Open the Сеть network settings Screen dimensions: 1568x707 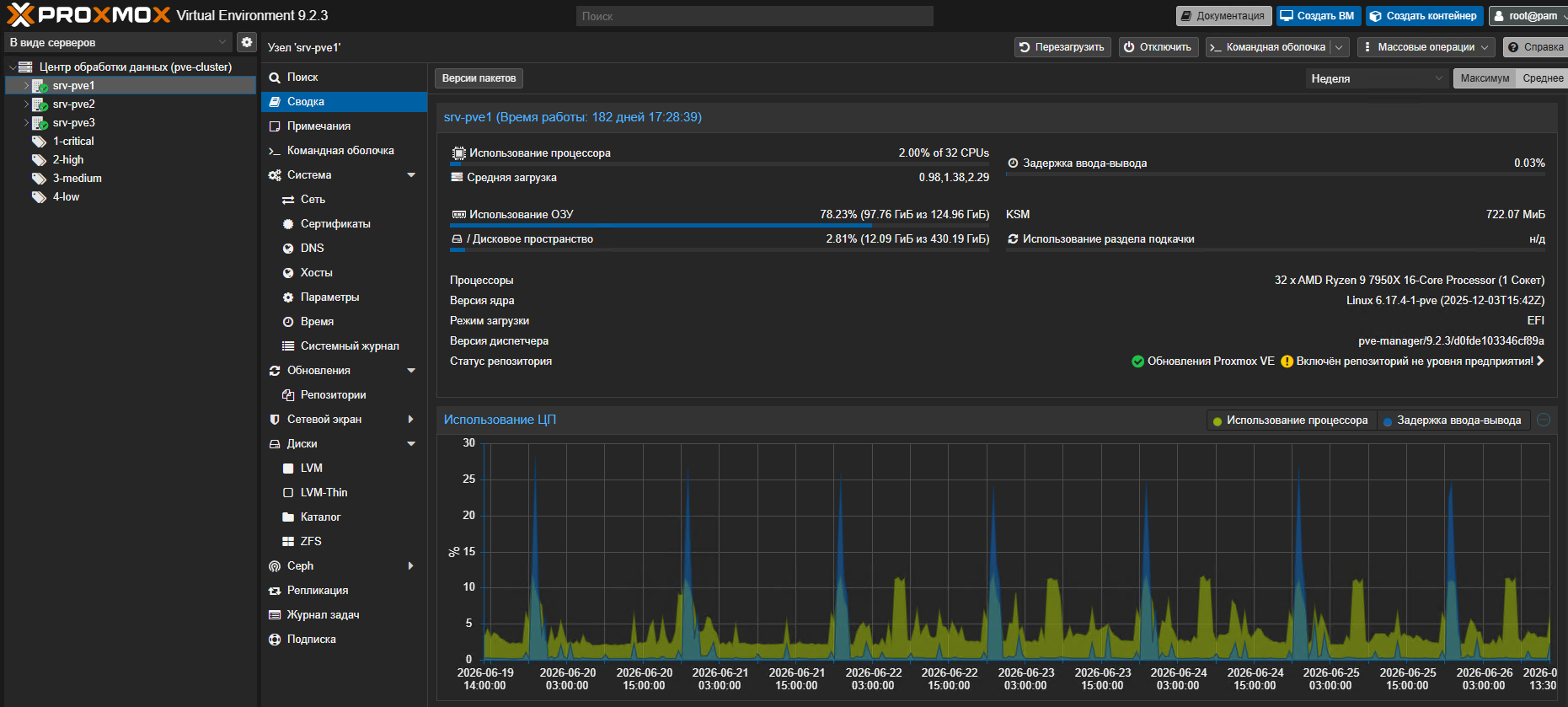click(345, 200)
